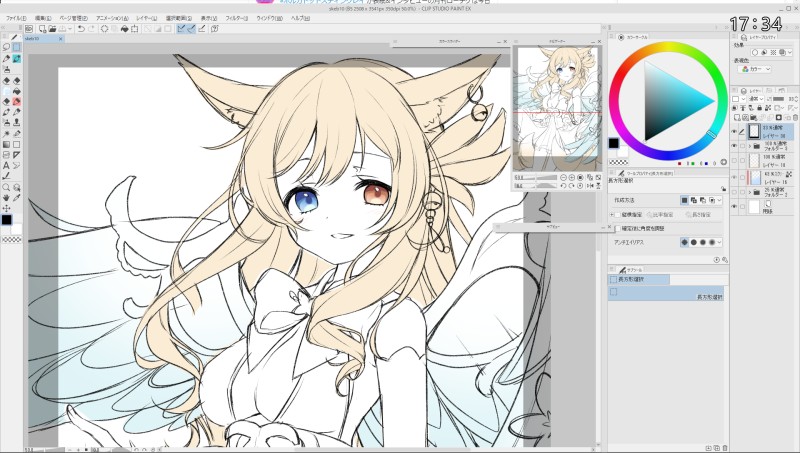Toggle visibility eye of the selected top layer
The image size is (800, 453).
point(734,132)
